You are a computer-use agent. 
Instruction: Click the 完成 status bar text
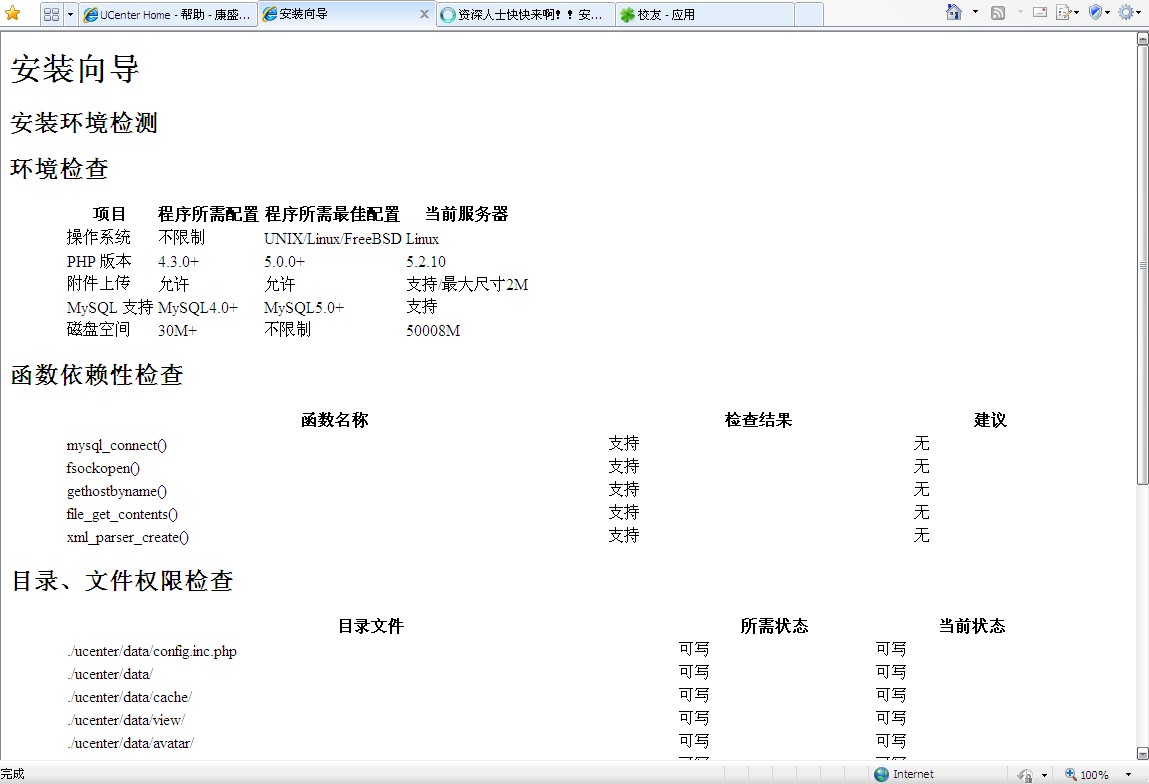pyautogui.click(x=12, y=774)
